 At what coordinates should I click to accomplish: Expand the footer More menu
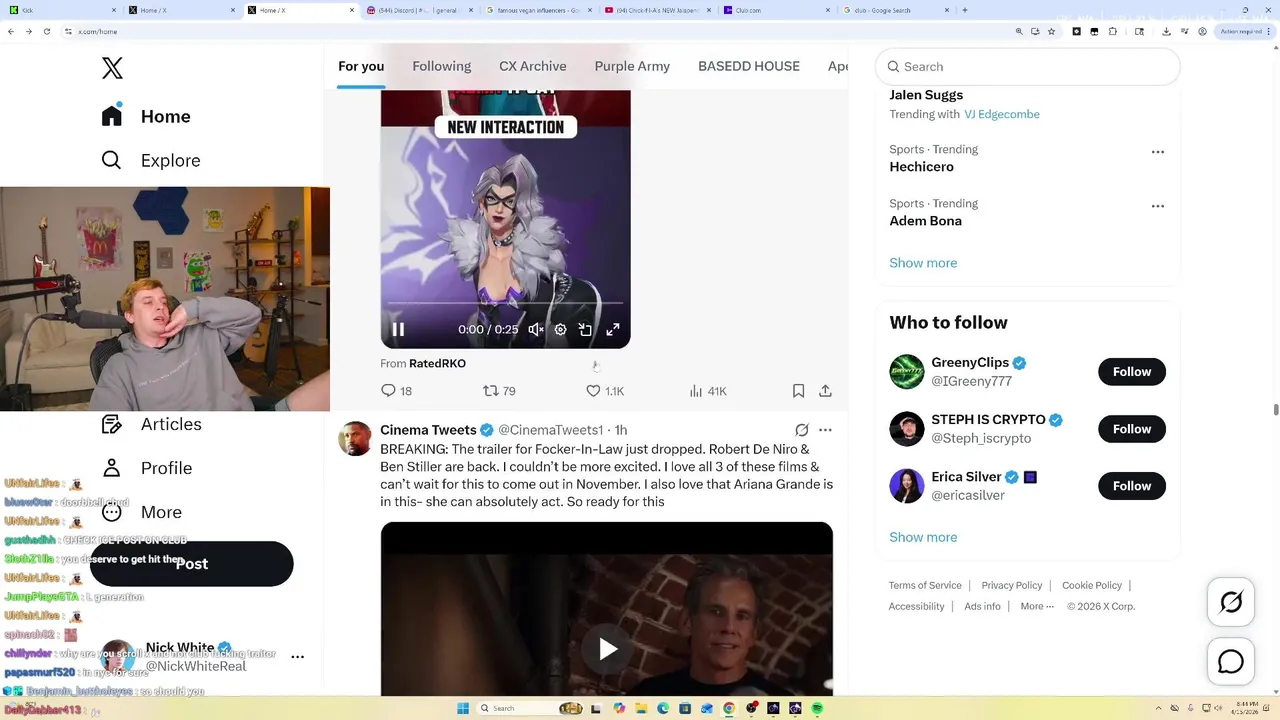1036,606
